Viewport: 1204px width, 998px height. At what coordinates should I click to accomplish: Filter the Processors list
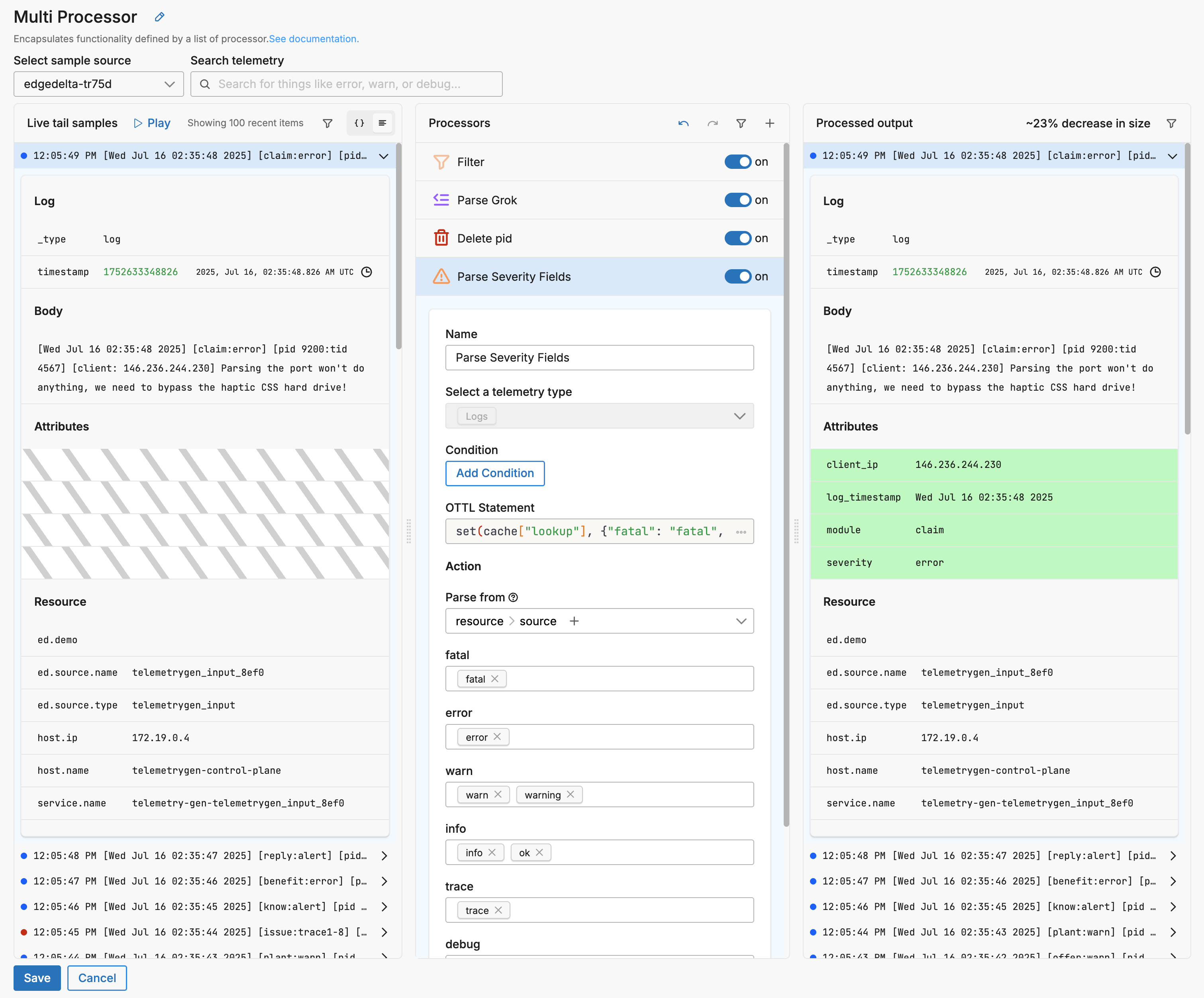point(741,123)
